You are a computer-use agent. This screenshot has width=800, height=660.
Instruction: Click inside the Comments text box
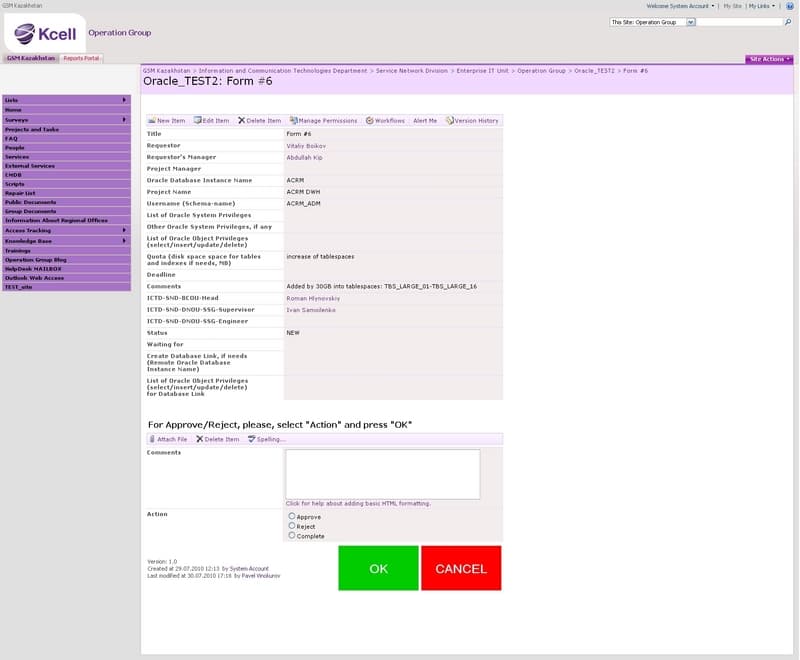[383, 474]
